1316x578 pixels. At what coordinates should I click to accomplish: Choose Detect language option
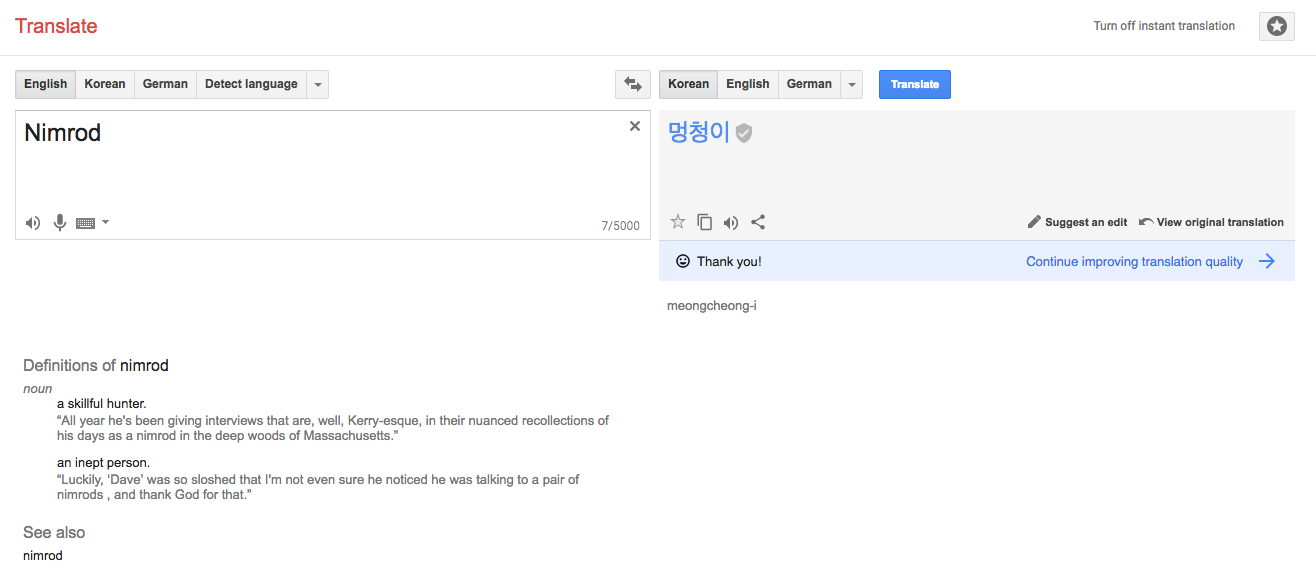(x=251, y=84)
